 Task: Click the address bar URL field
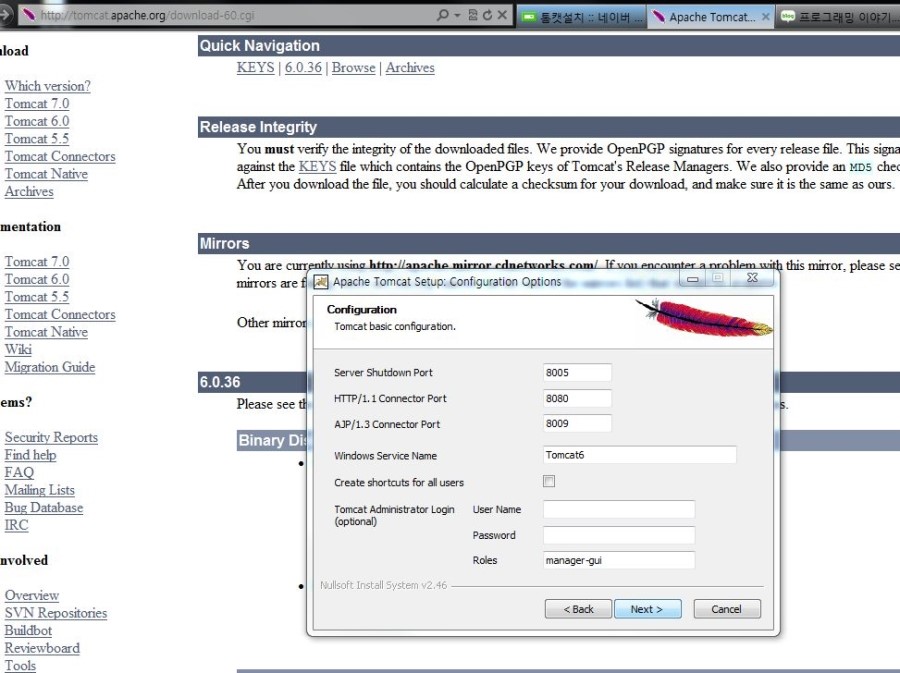(x=225, y=15)
